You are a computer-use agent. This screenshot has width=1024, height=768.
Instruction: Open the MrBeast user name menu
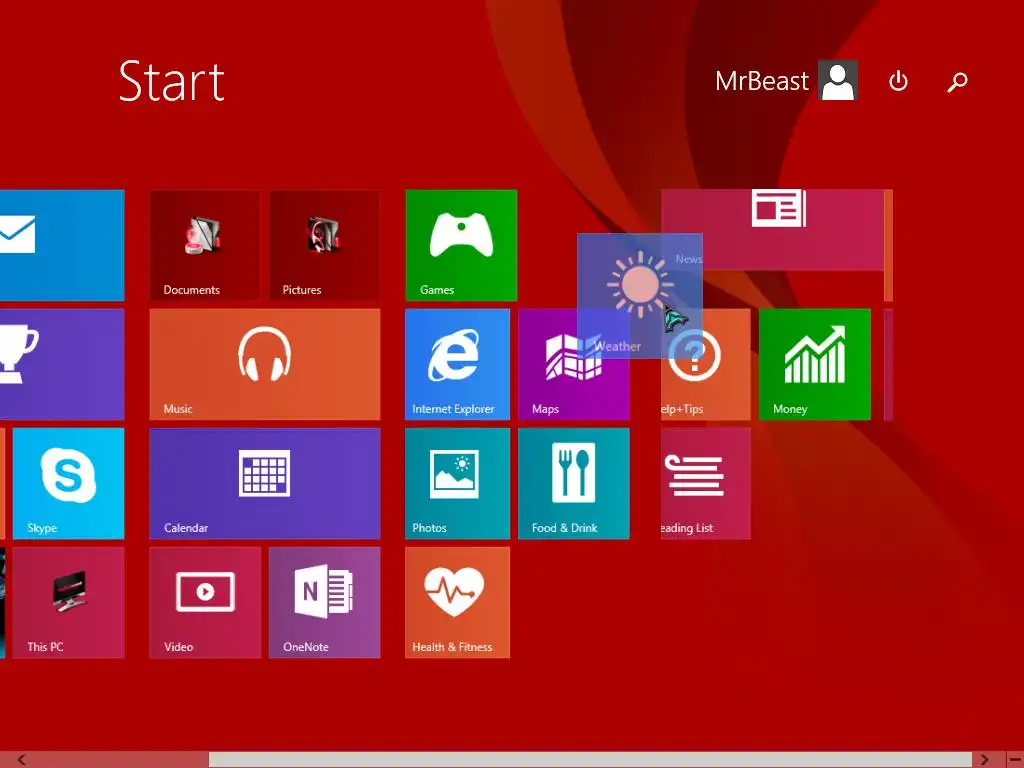pyautogui.click(x=761, y=81)
